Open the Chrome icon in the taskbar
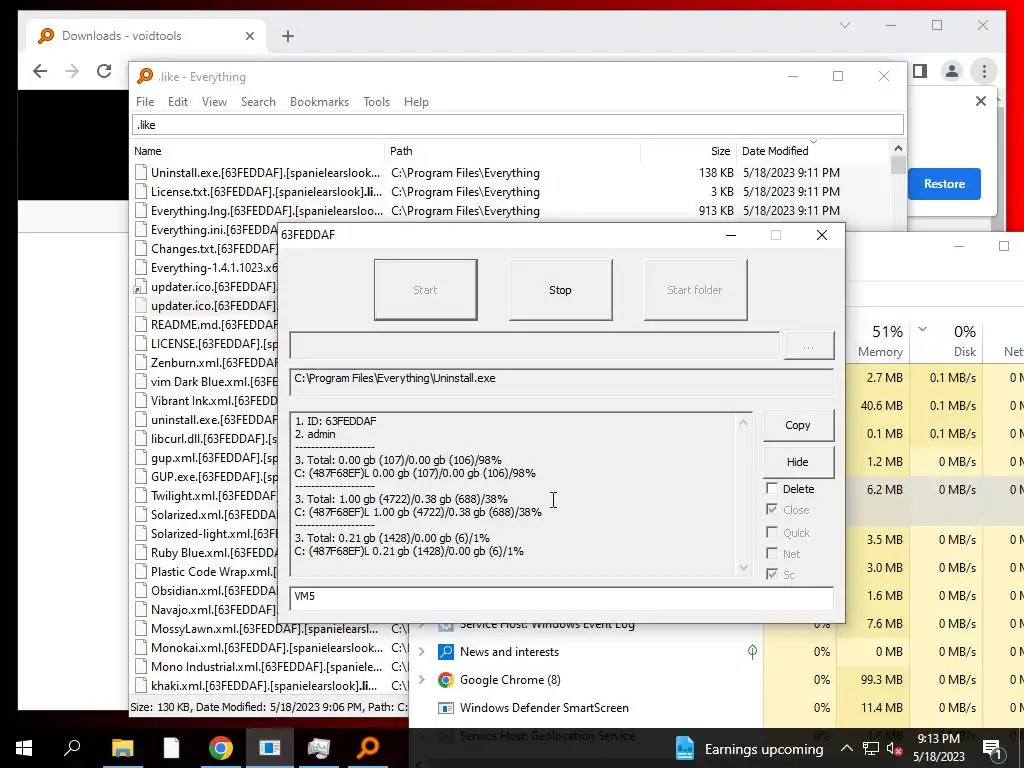This screenshot has width=1024, height=768. click(221, 748)
